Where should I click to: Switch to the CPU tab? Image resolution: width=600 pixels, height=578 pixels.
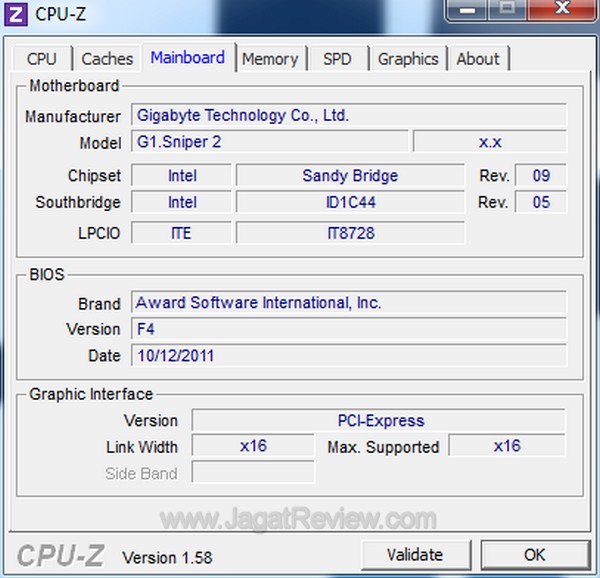[42, 59]
